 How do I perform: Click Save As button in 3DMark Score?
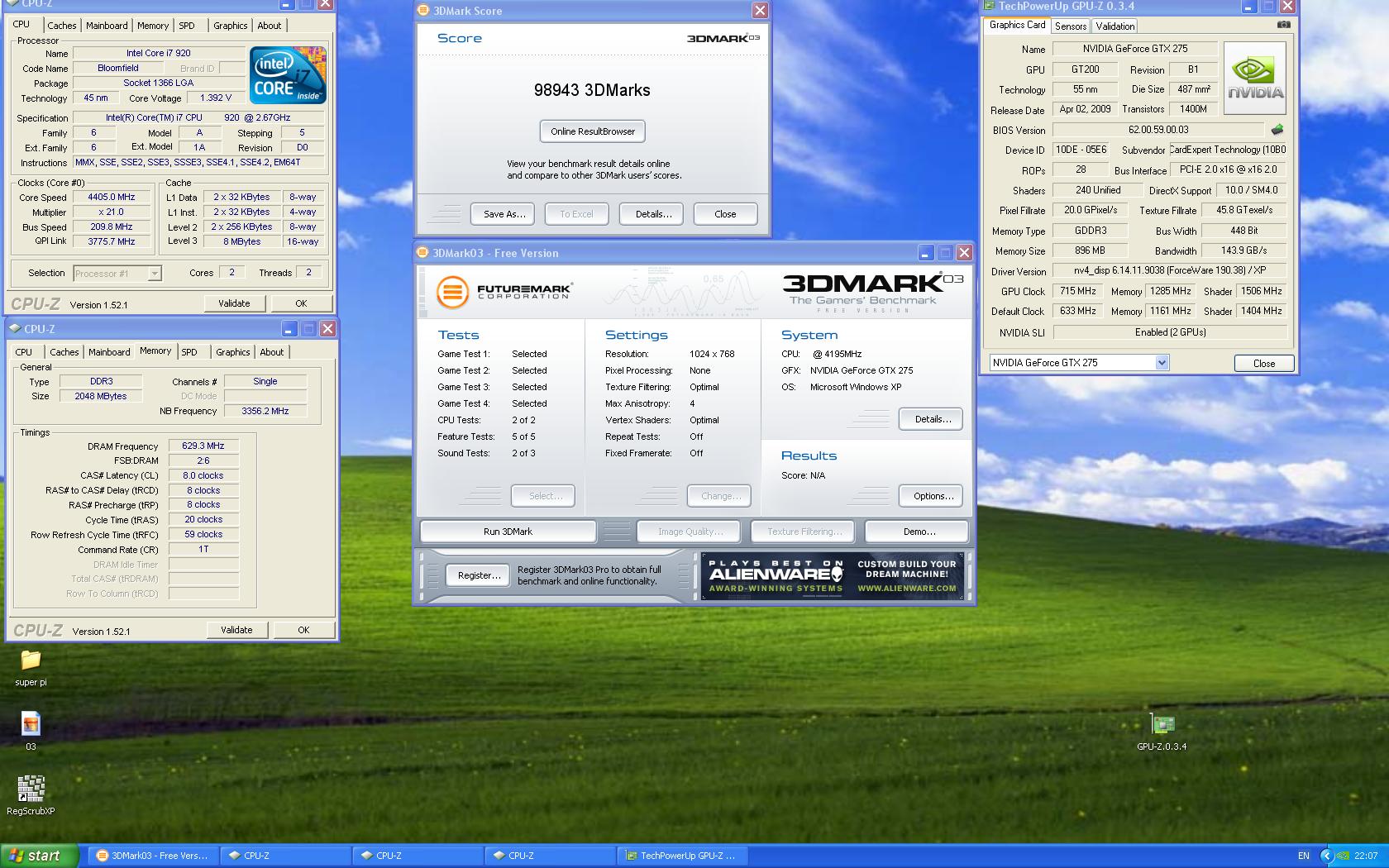click(x=504, y=214)
